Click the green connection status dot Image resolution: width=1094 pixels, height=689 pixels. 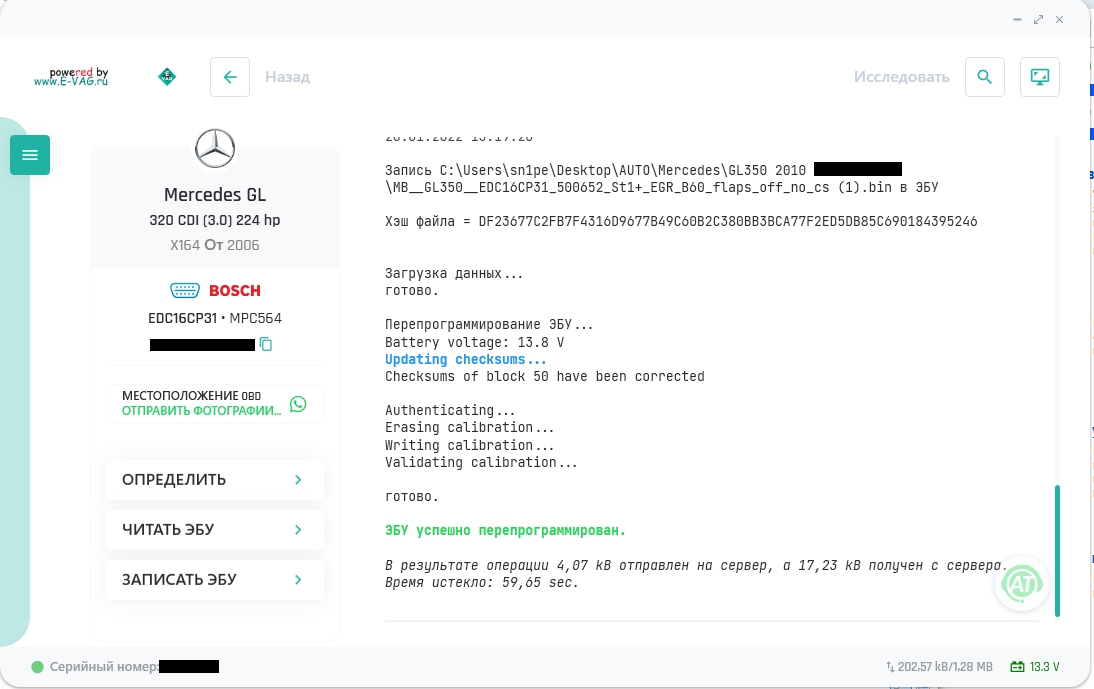38,667
